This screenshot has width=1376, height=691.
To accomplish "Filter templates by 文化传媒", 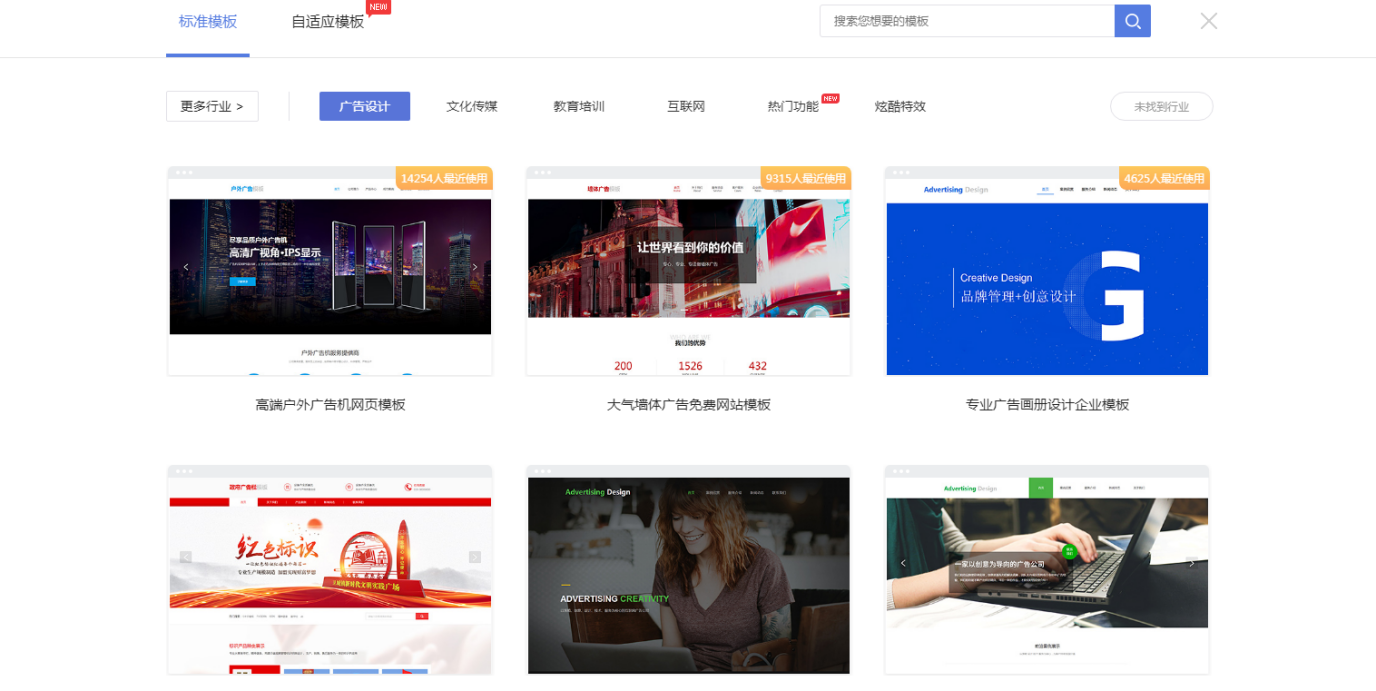I will [x=472, y=107].
